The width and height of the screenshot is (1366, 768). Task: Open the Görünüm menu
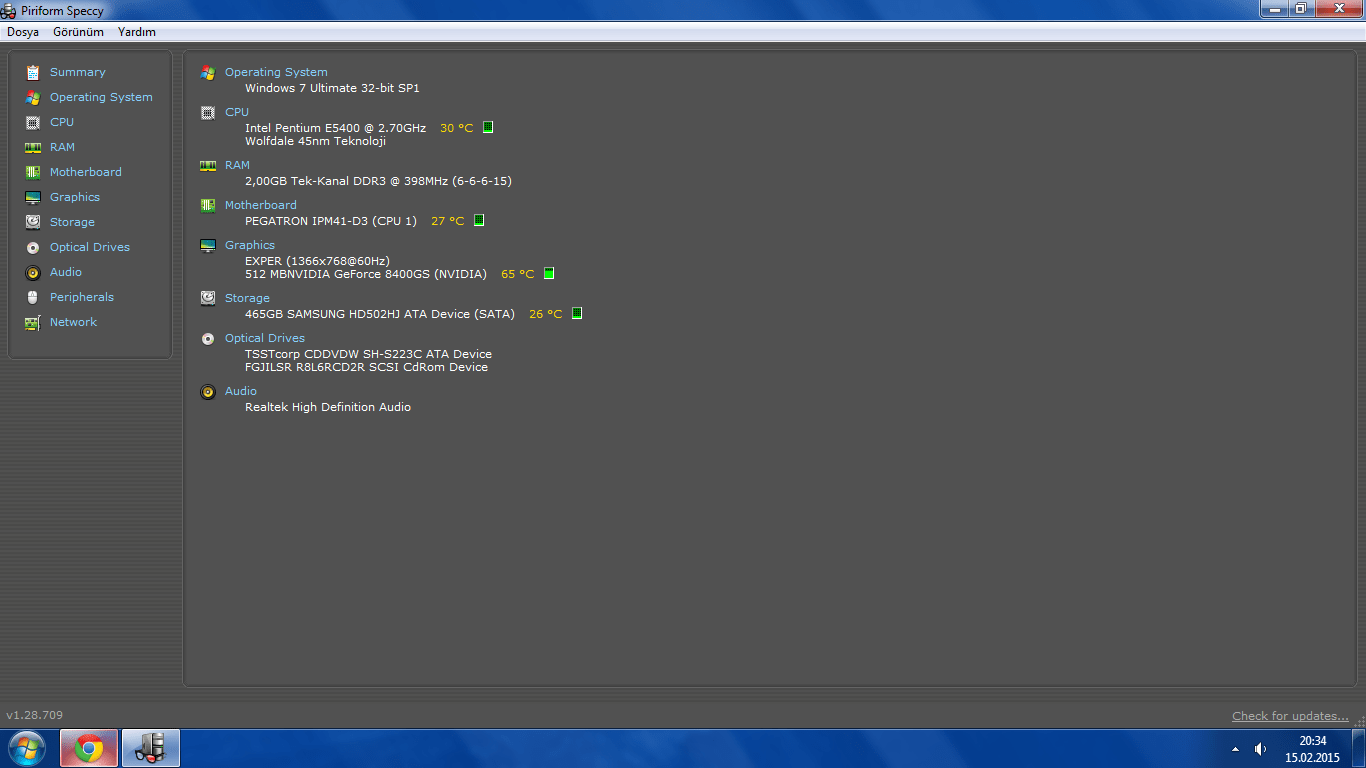(78, 32)
